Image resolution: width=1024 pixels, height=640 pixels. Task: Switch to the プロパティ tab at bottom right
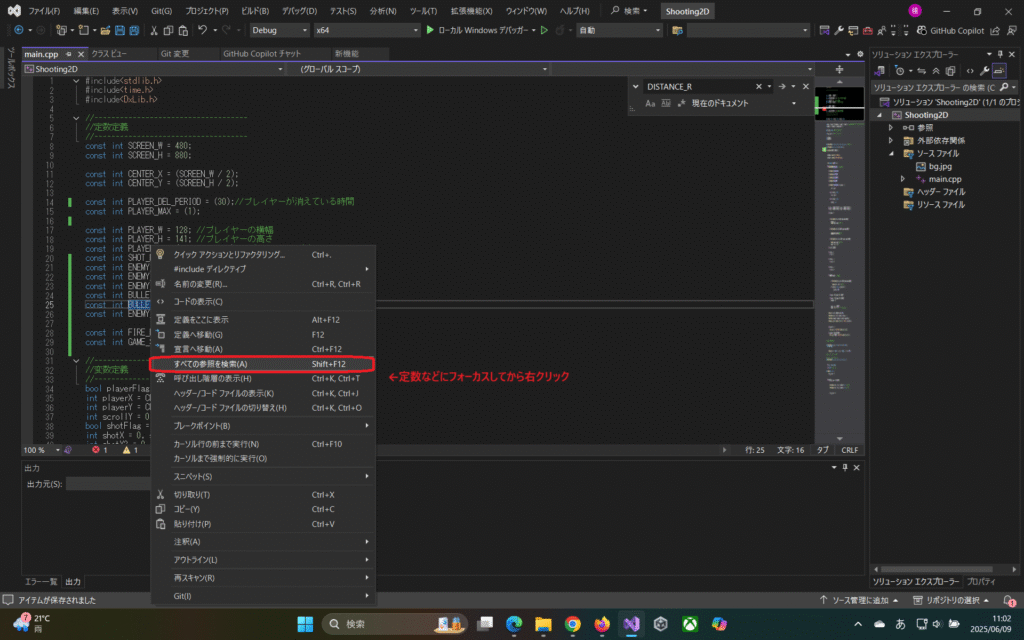[981, 581]
